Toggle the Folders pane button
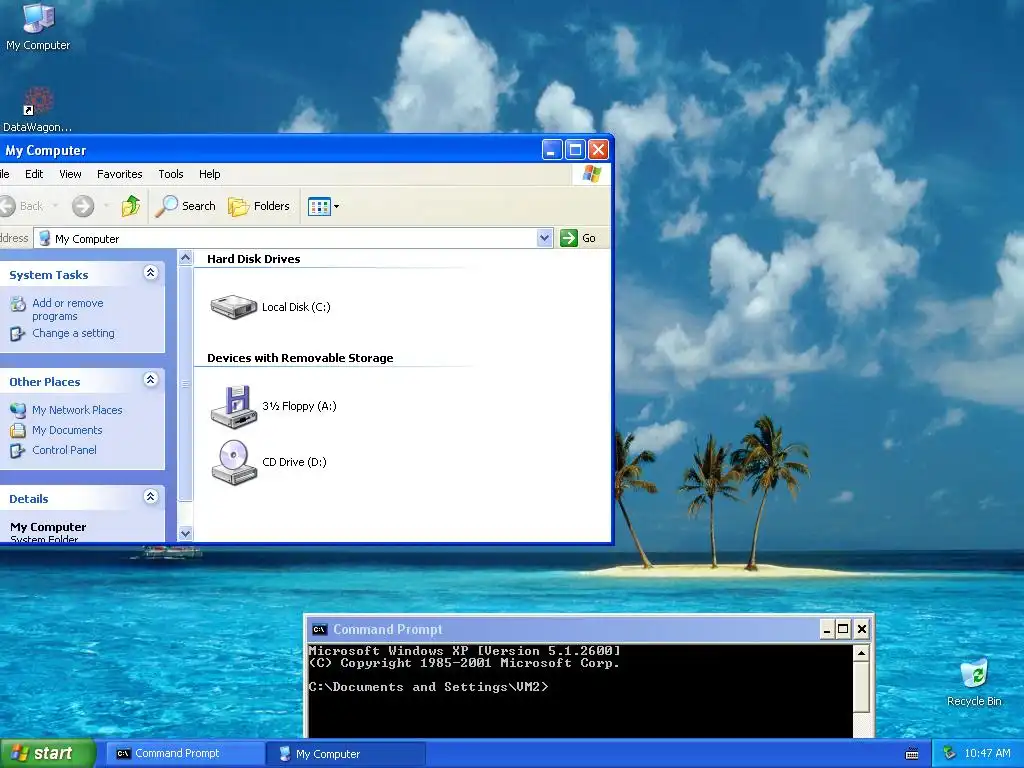 pos(259,206)
